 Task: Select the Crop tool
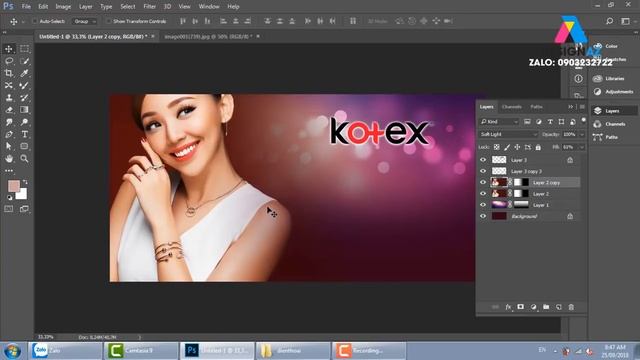9,73
